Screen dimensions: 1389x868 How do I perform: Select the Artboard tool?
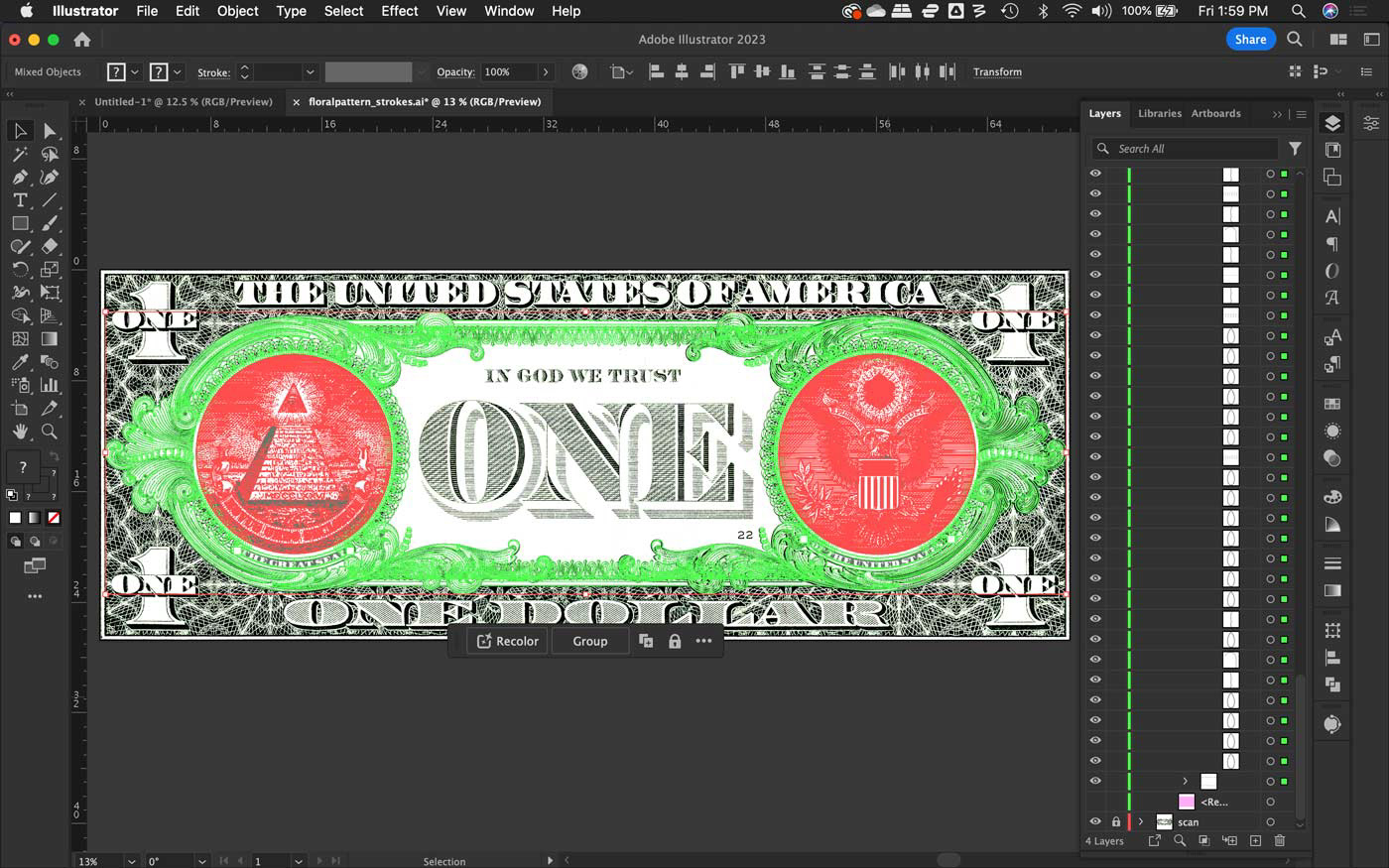[x=20, y=408]
